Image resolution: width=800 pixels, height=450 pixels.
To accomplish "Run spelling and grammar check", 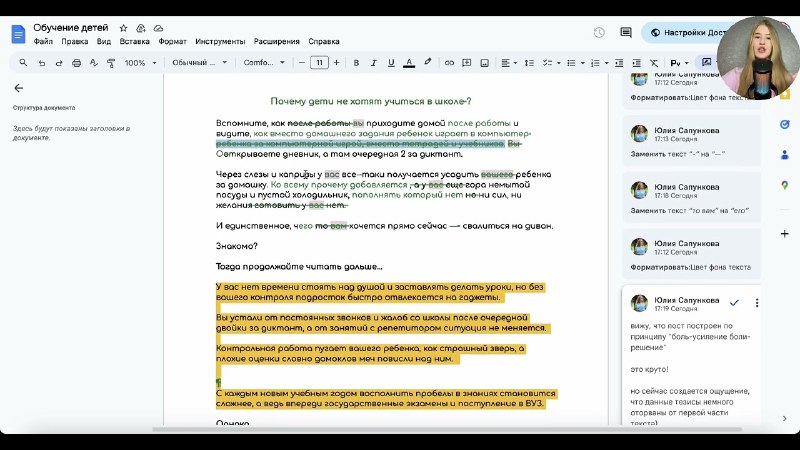I will (x=93, y=63).
